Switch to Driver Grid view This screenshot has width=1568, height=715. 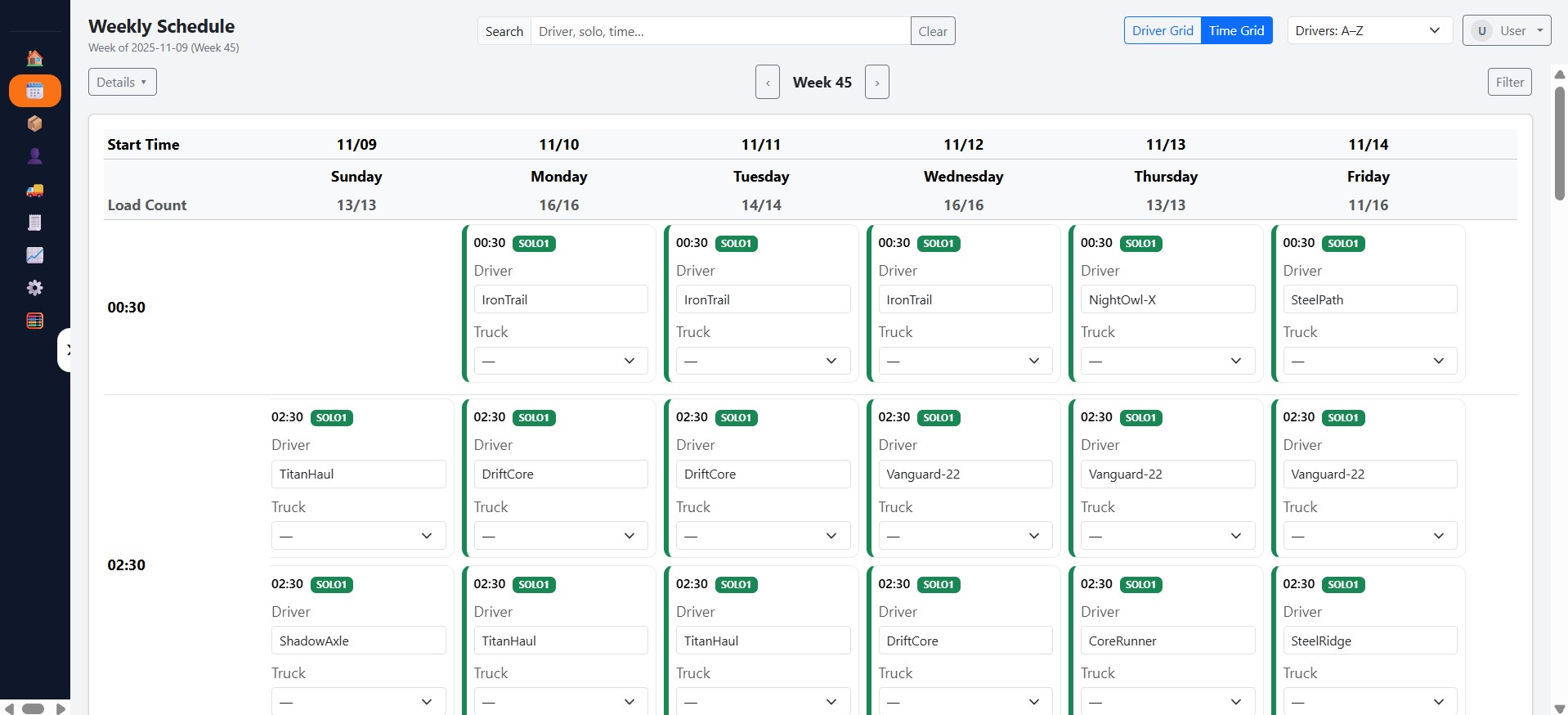(x=1162, y=31)
